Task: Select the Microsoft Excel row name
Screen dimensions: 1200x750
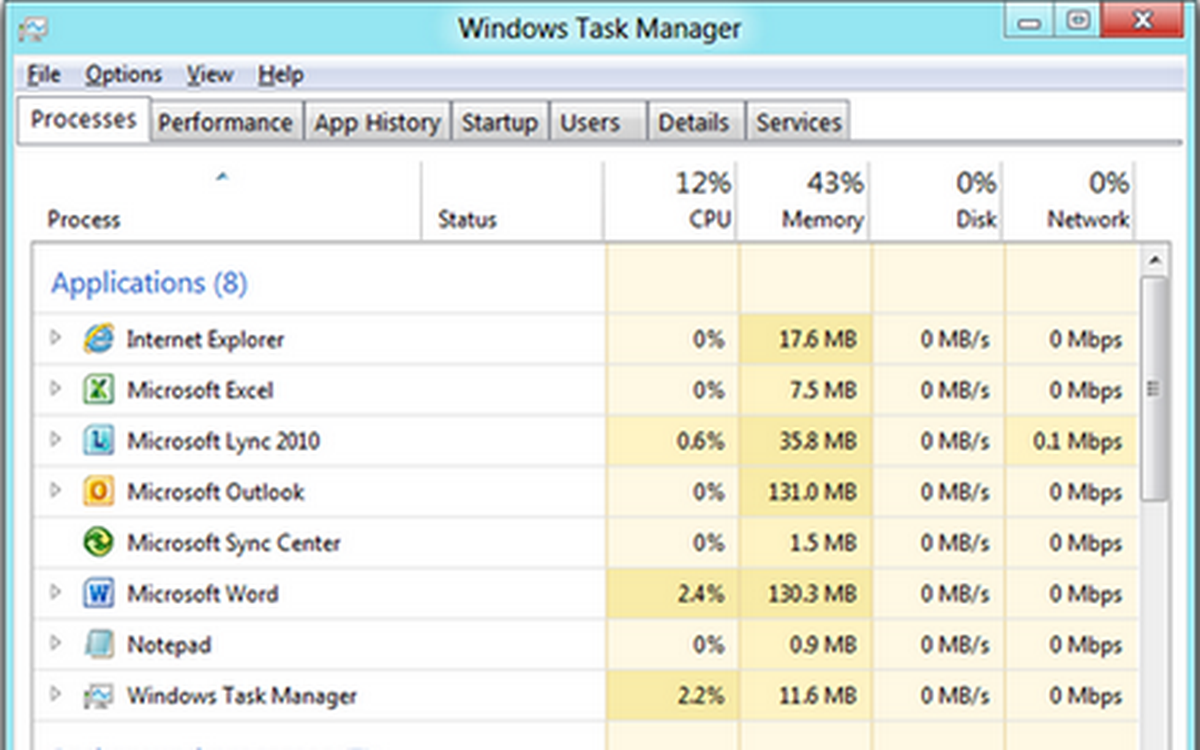Action: pos(200,390)
